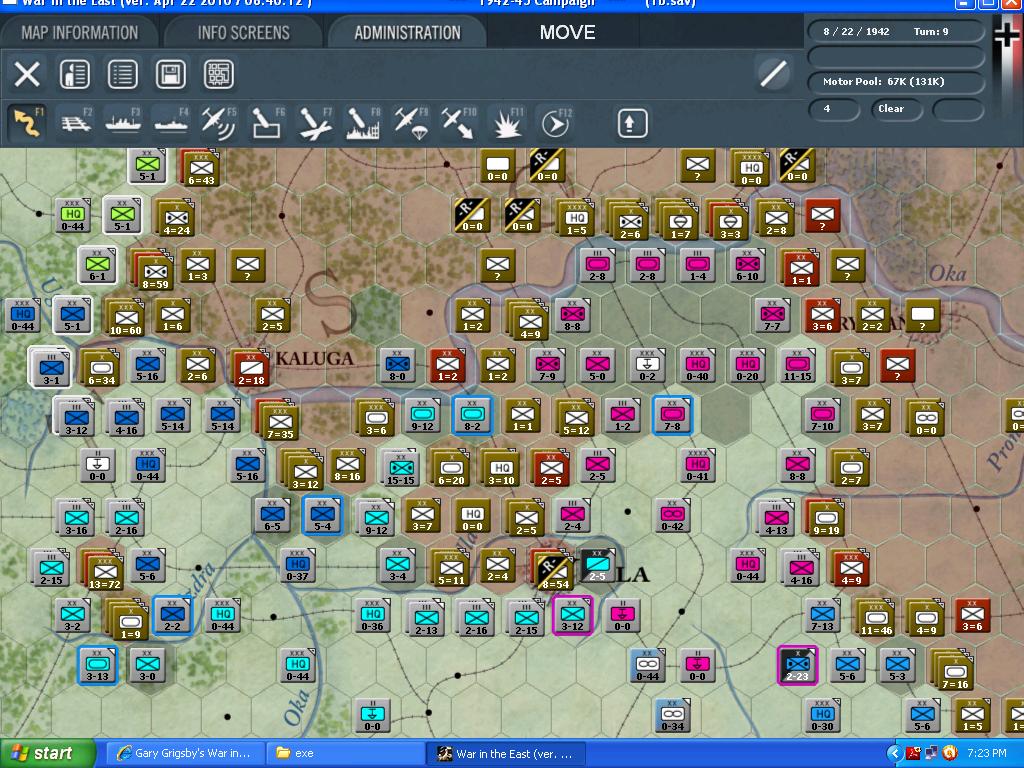The height and width of the screenshot is (768, 1024).
Task: Click the X icon in administration toolbar
Action: tap(27, 74)
